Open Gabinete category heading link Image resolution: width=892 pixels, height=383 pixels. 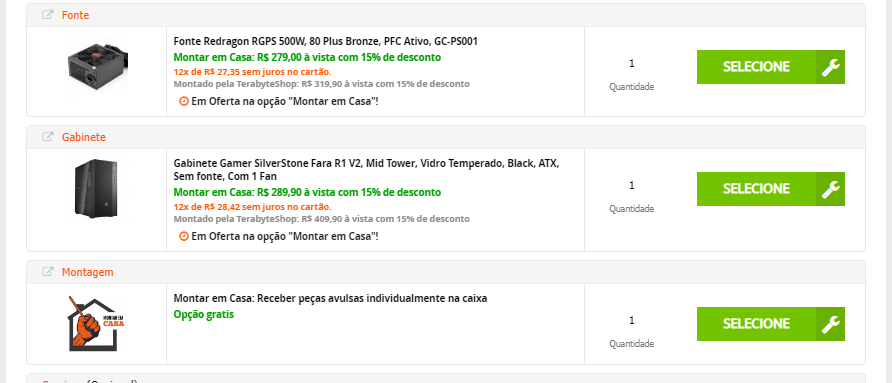(x=84, y=137)
